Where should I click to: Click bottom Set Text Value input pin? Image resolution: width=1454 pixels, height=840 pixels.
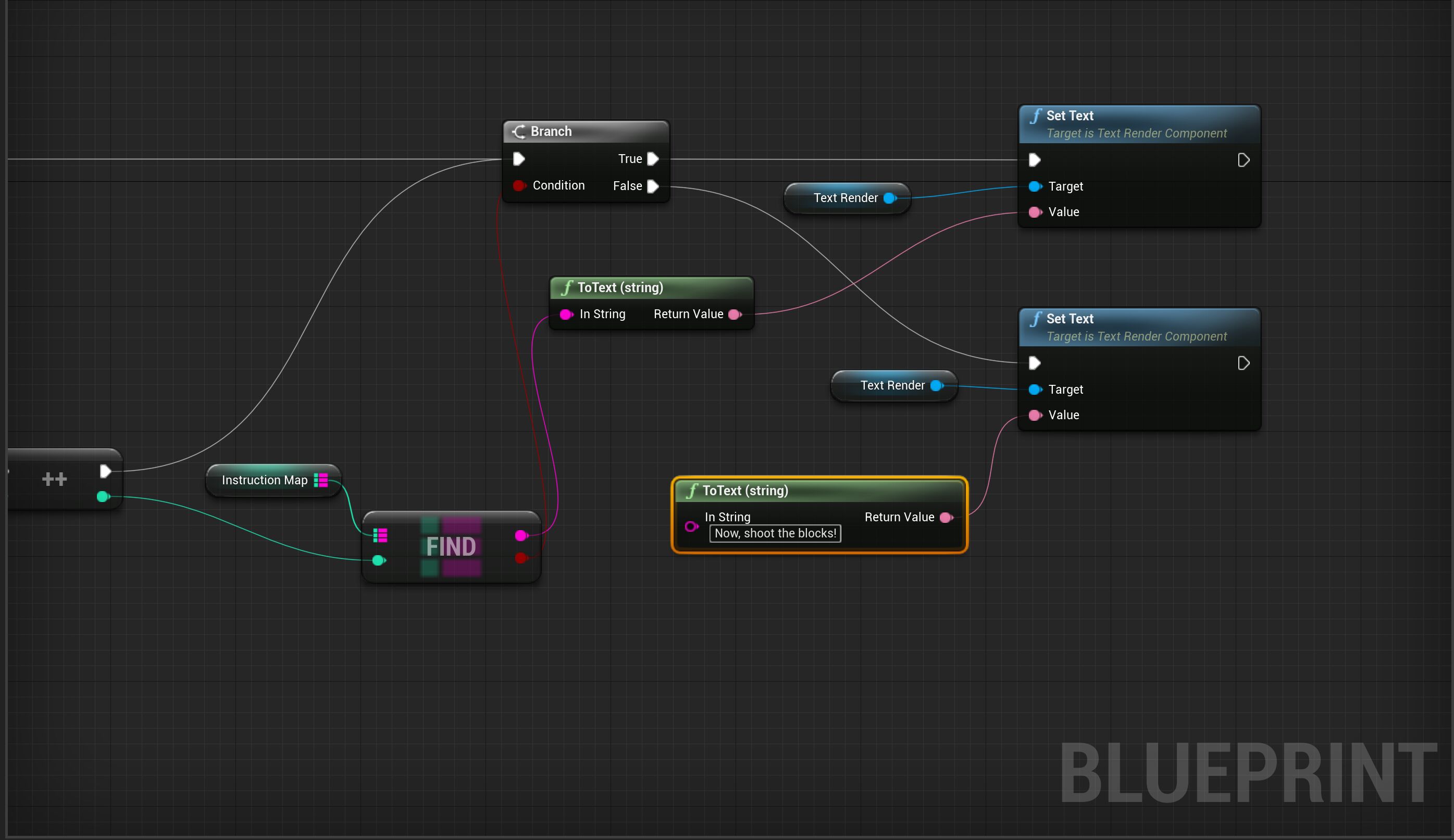pos(1035,416)
